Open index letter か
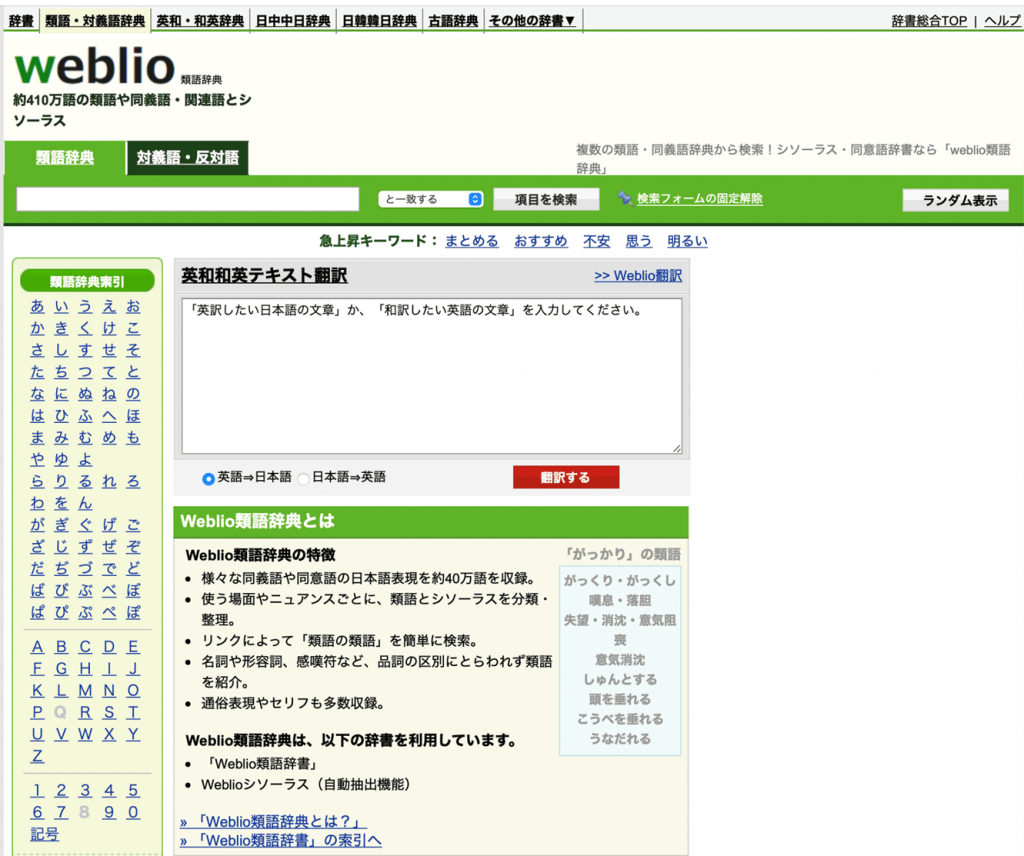The image size is (1024, 856). click(x=37, y=328)
